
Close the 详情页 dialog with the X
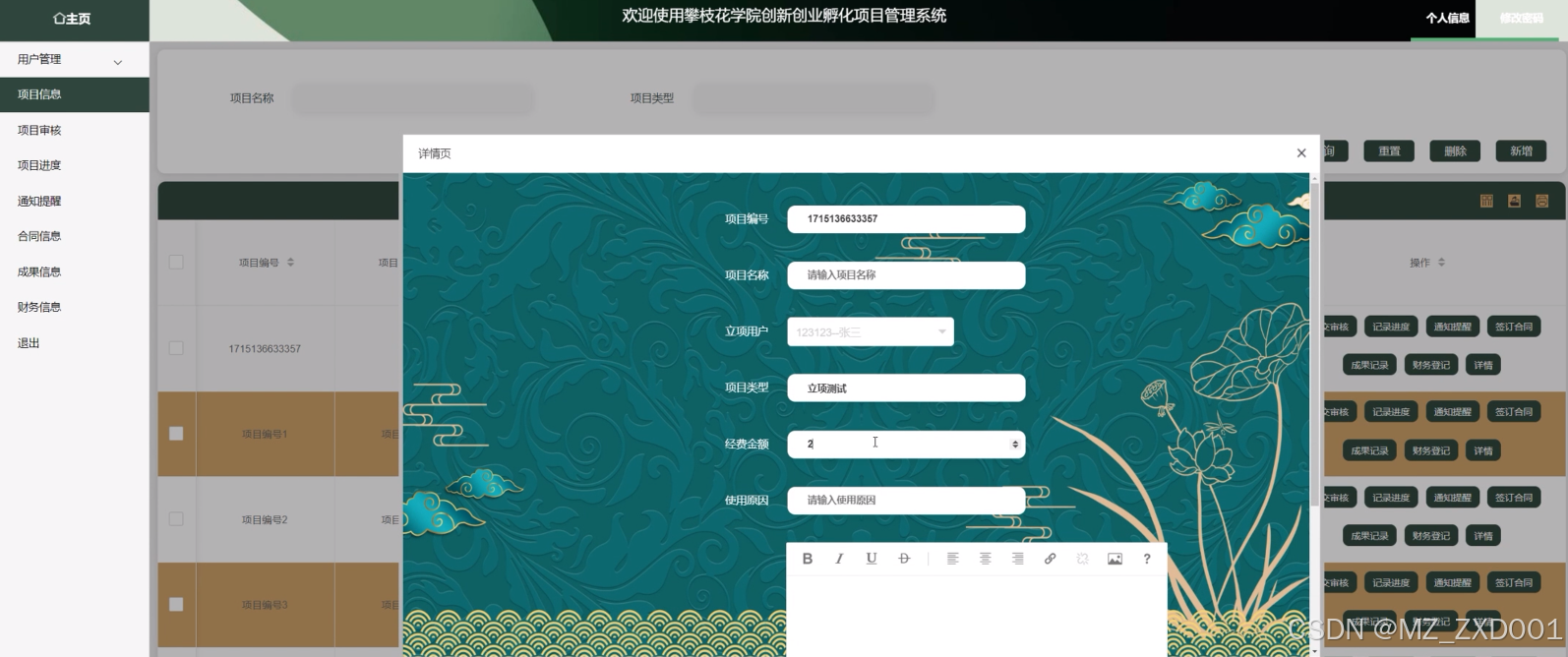point(1301,152)
